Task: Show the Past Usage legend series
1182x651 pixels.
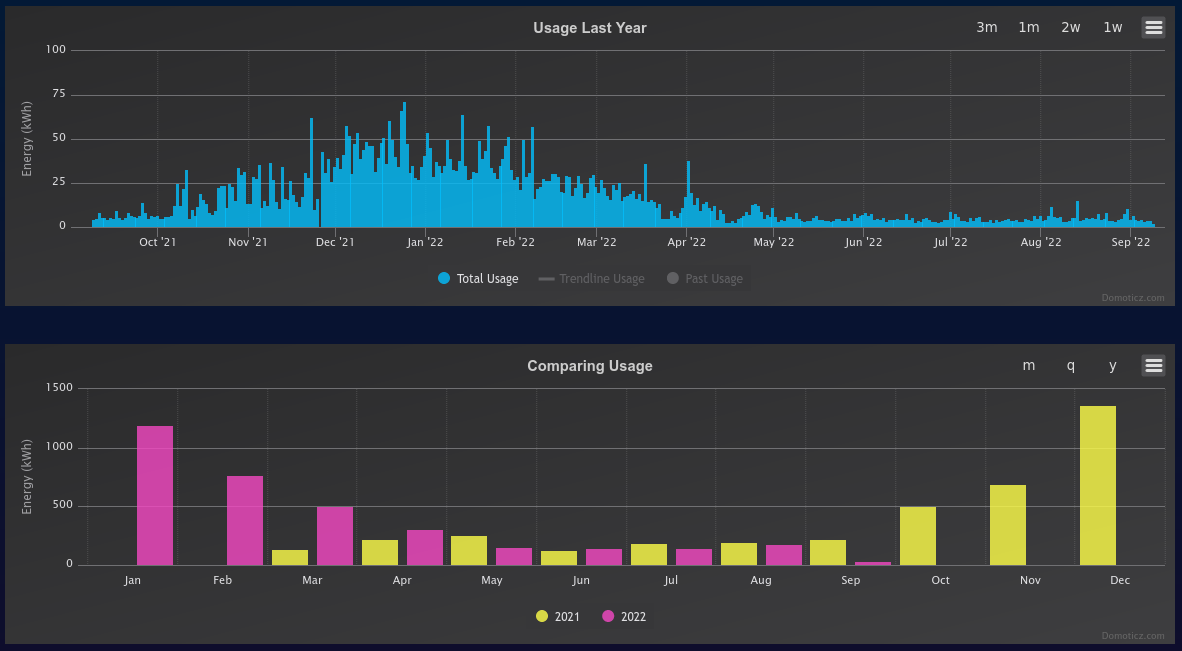Action: click(x=706, y=279)
